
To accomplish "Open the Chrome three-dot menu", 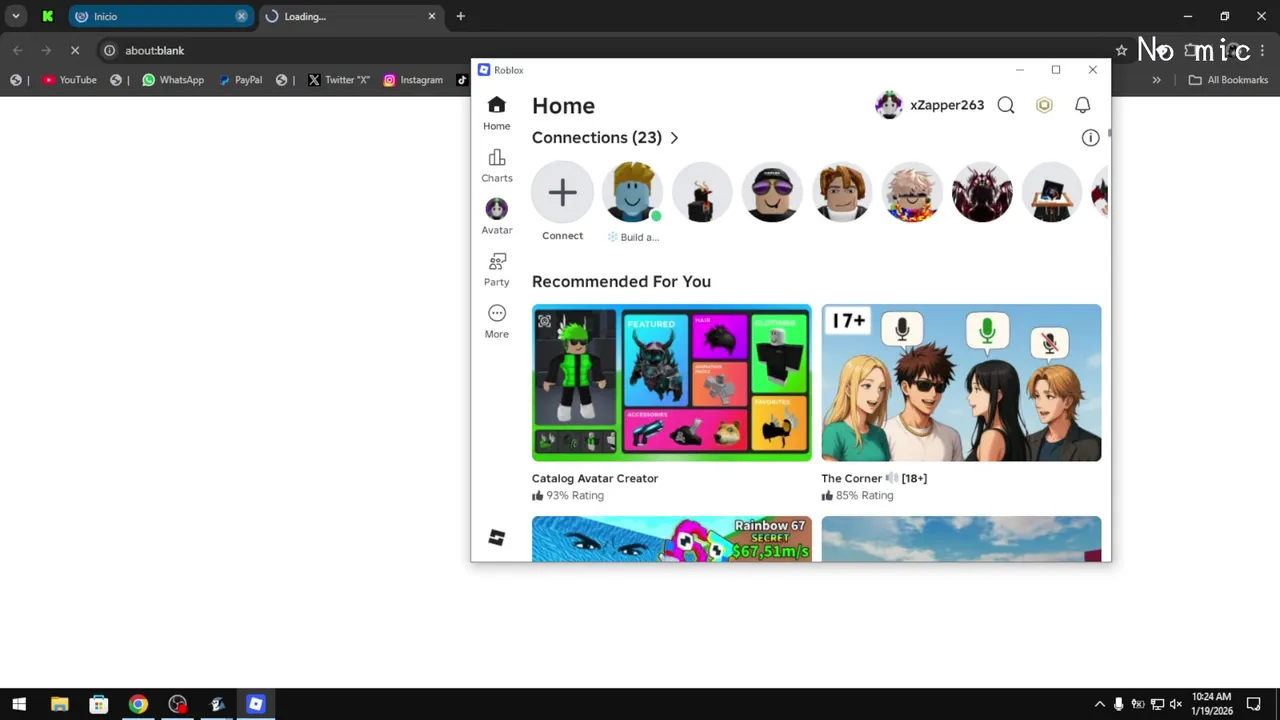I will [x=1261, y=50].
